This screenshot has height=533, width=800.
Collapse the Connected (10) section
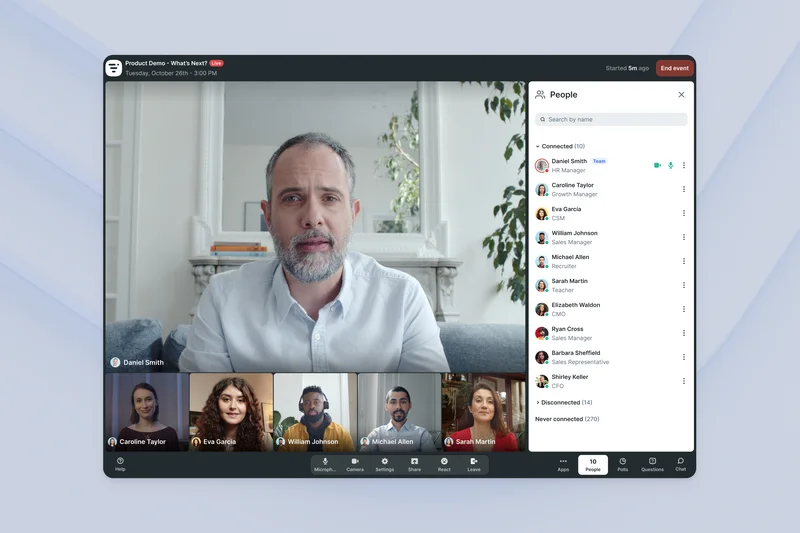pos(538,146)
